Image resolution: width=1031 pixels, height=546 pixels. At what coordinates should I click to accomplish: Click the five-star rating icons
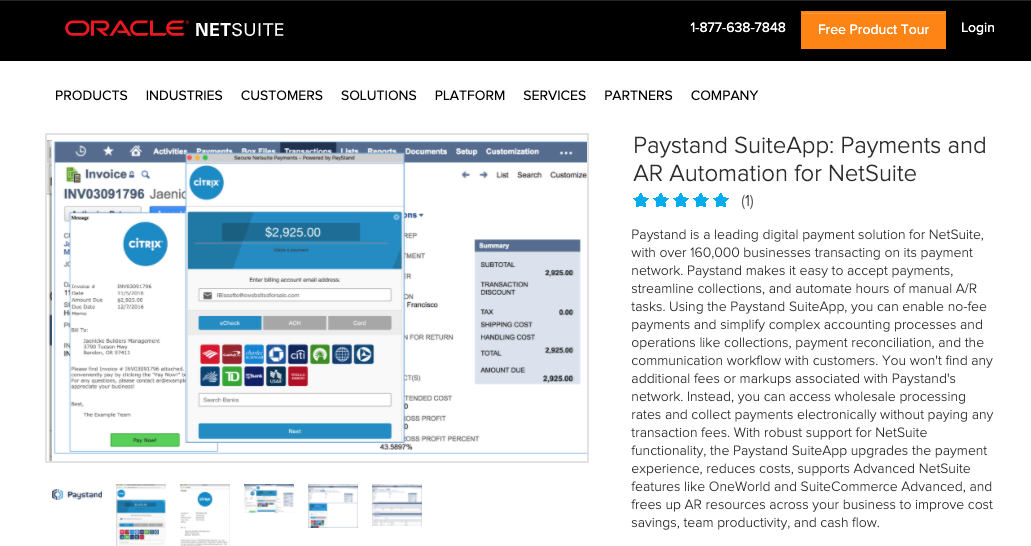coord(681,201)
